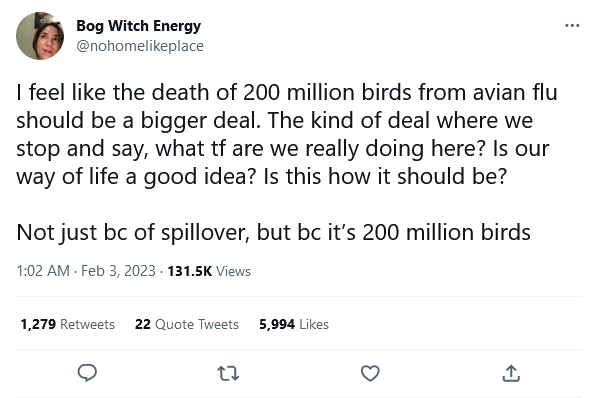Visit the @nohomelikeplace handle

(140, 46)
